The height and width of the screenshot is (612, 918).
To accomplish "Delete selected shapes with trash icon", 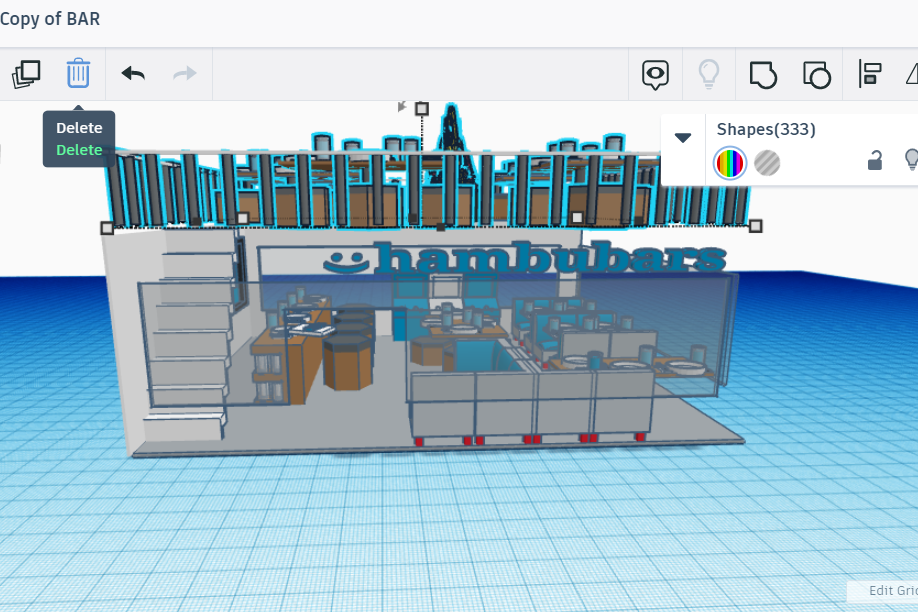I will click(78, 73).
